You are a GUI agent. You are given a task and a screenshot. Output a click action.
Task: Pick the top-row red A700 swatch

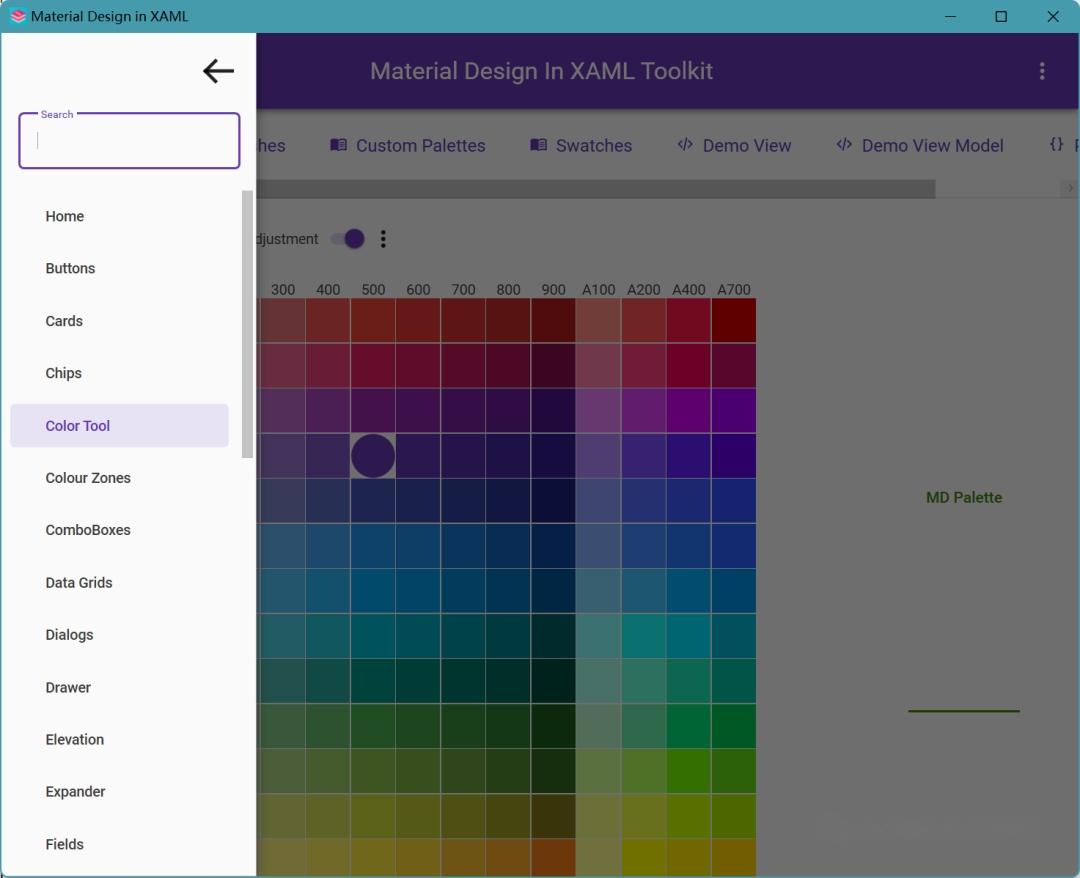tap(734, 320)
